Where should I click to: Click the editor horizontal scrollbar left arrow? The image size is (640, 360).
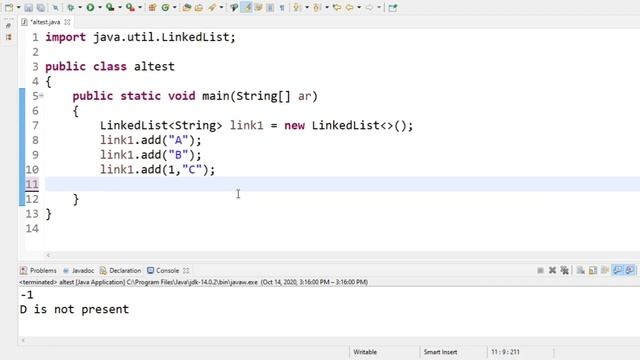pyautogui.click(x=48, y=255)
